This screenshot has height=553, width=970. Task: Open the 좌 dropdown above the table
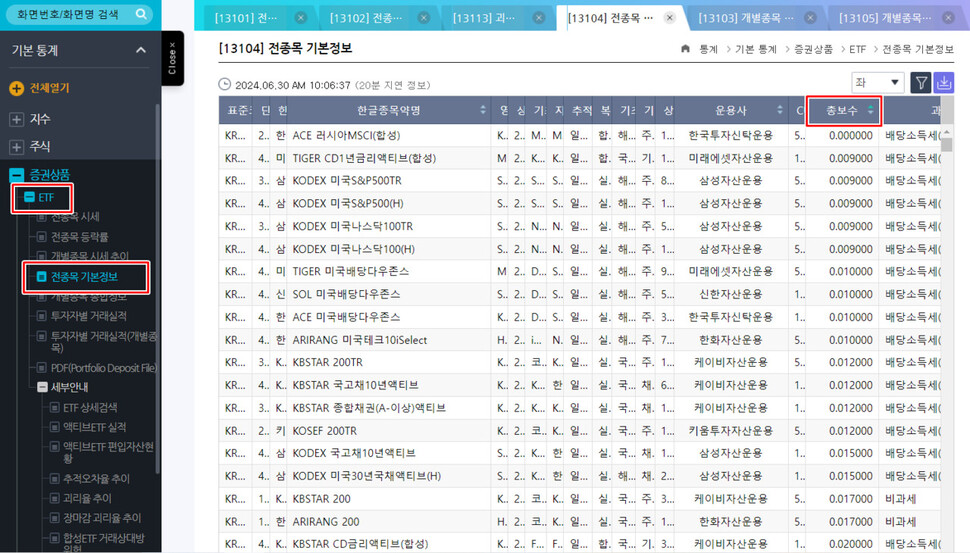pyautogui.click(x=877, y=83)
